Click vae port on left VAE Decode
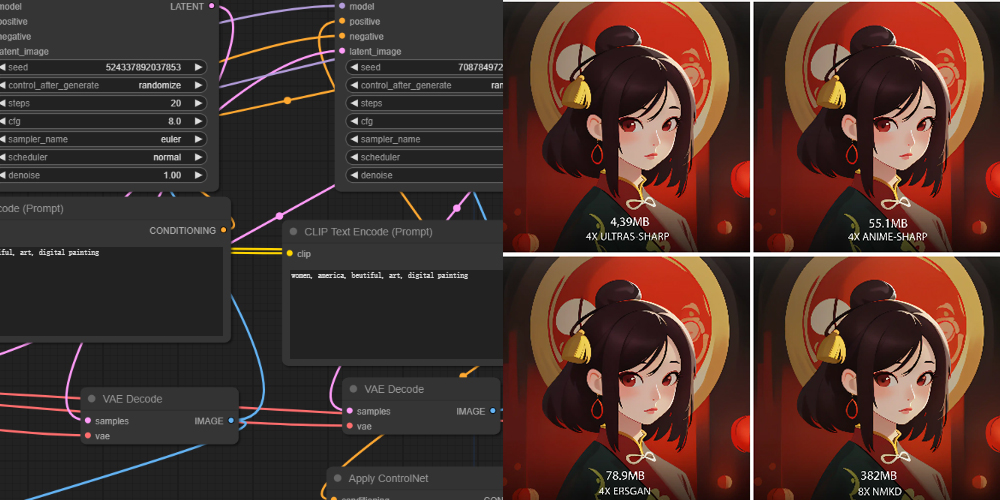 [x=88, y=436]
